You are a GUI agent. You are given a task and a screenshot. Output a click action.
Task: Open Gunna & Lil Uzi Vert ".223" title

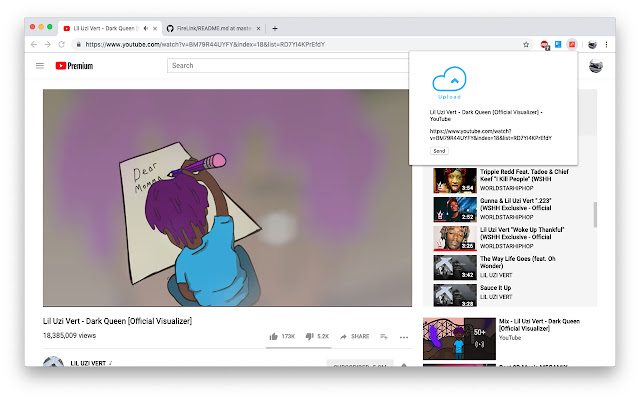(516, 204)
